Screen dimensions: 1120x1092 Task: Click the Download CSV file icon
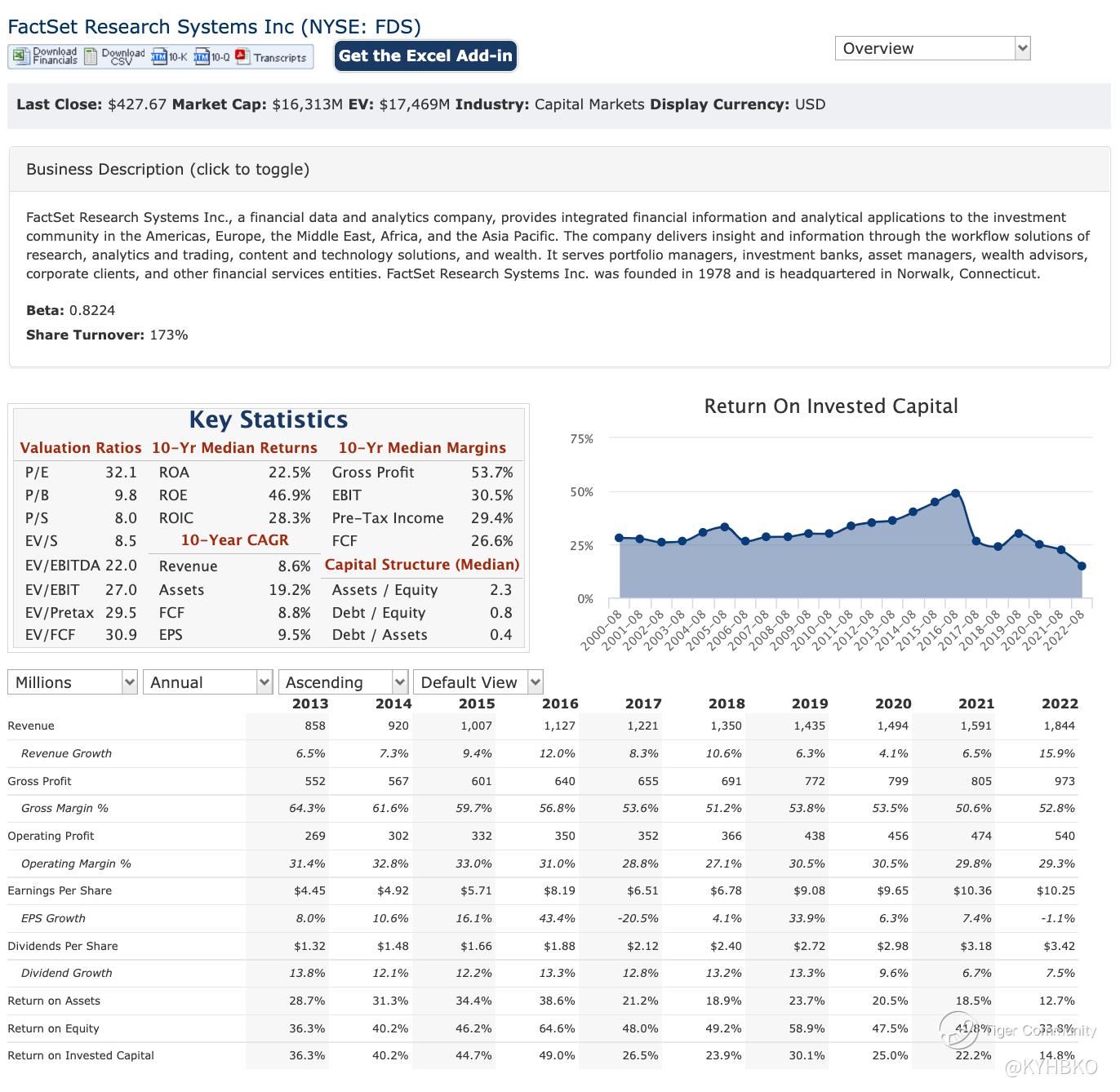pos(91,56)
